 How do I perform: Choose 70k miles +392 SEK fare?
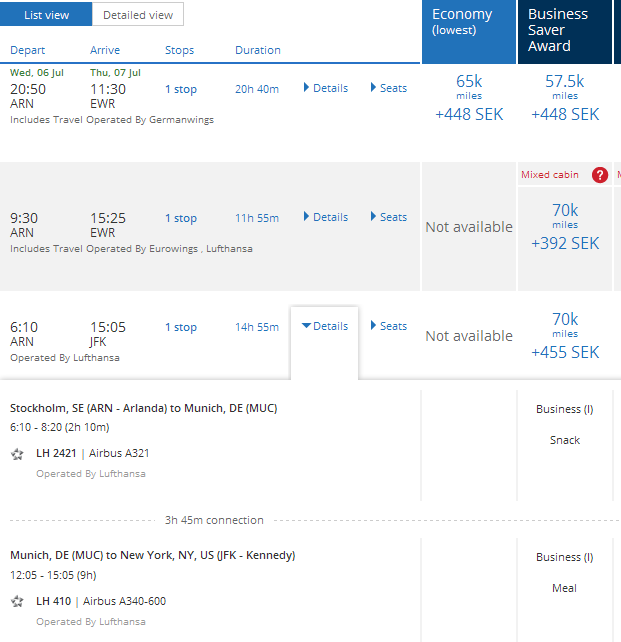[x=565, y=226]
